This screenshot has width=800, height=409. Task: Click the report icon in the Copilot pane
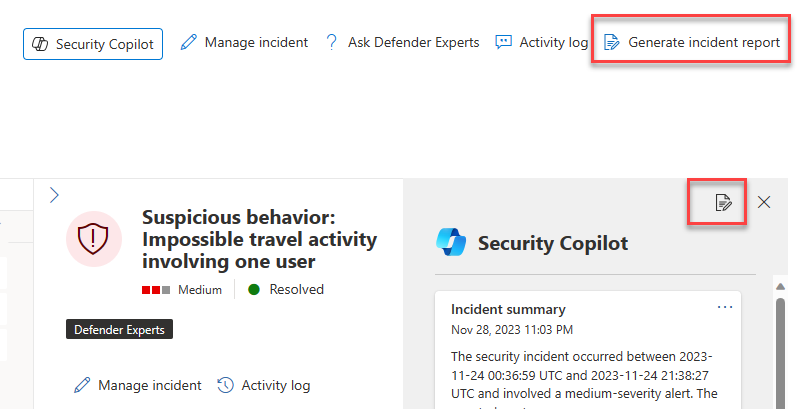[723, 202]
